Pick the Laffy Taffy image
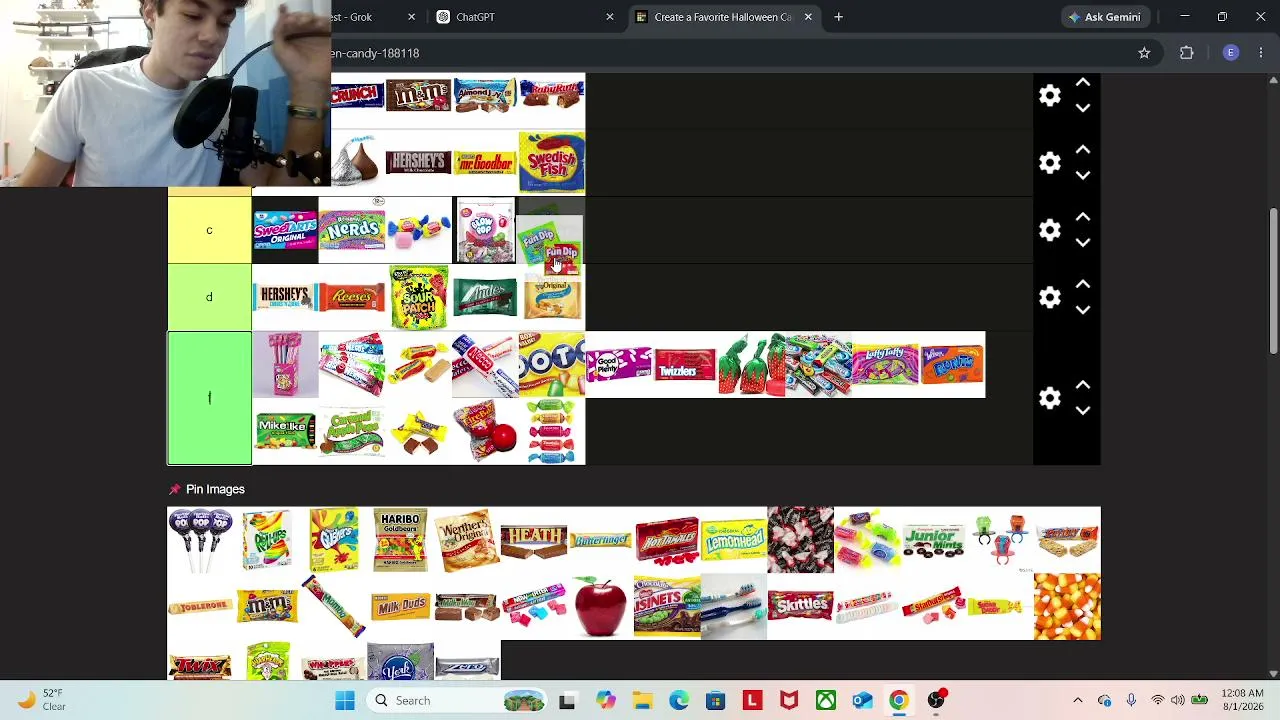1280x720 pixels. [x=885, y=364]
